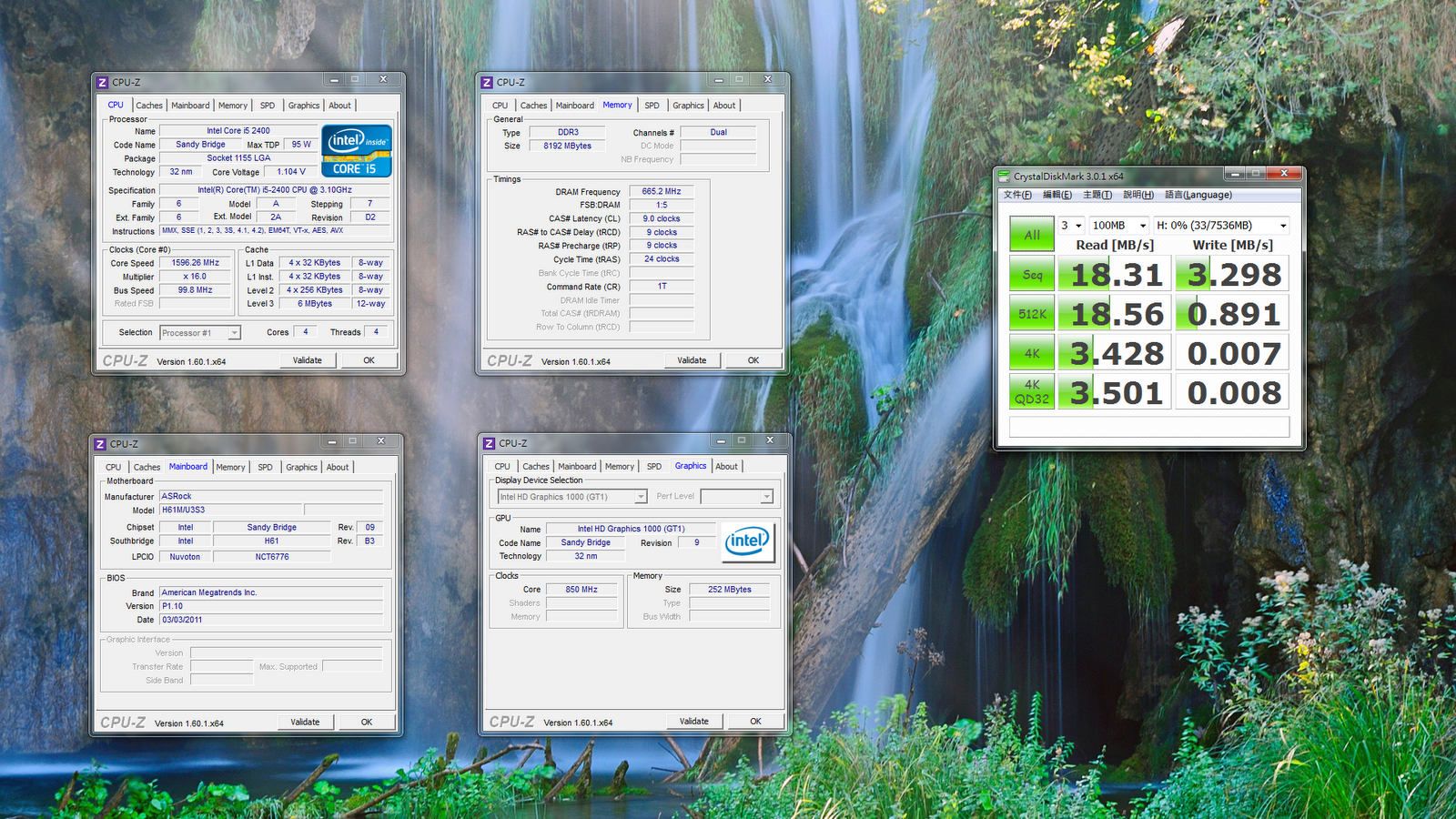
Task: Open the 主題(T) menu in CrystalDiskMark
Action: (x=1097, y=195)
